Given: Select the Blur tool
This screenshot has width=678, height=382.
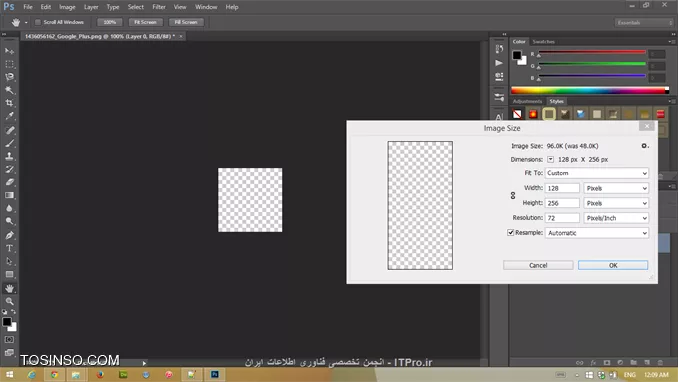Looking at the screenshot, I should 9,208.
